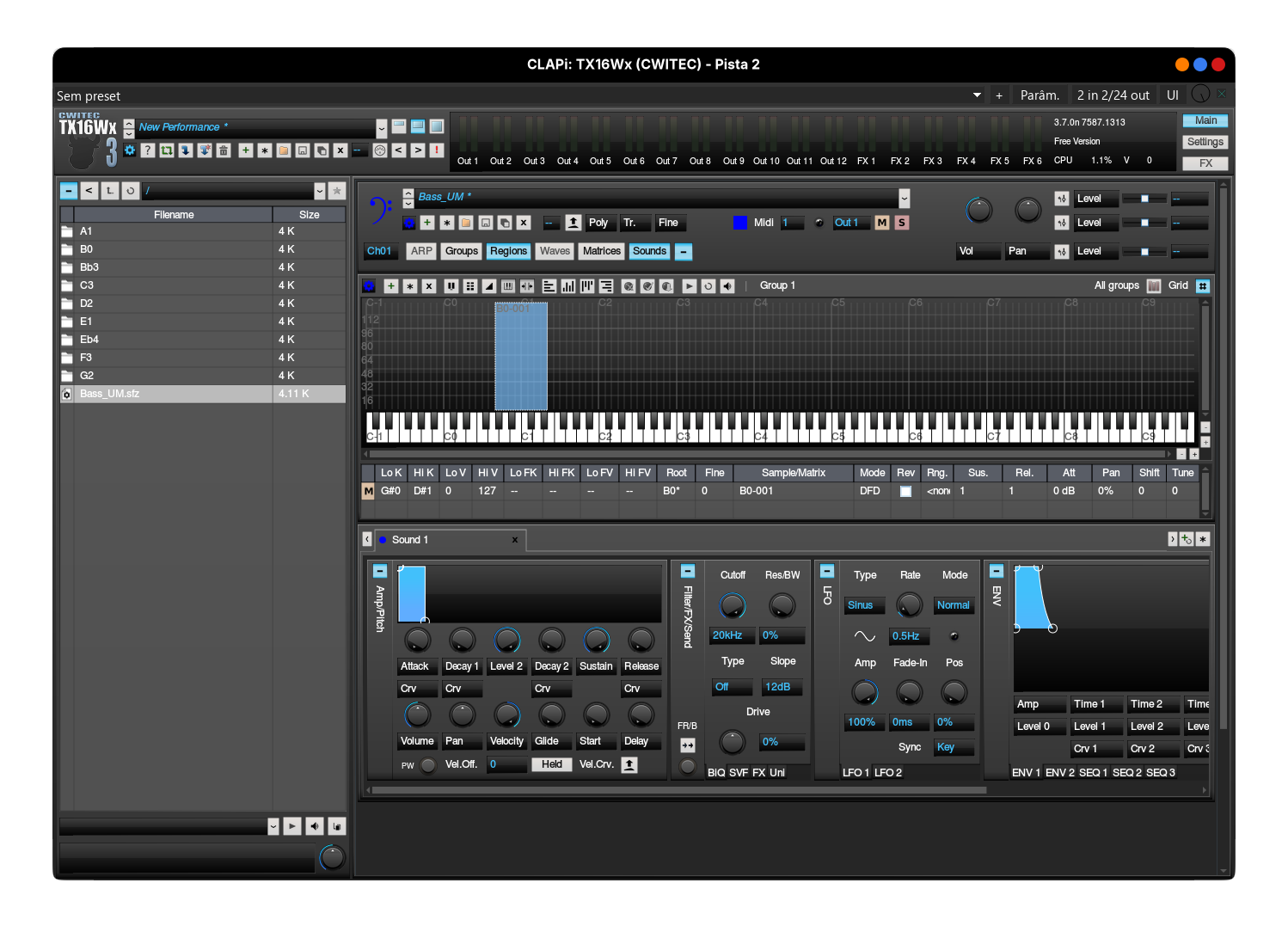1288x938 pixels.
Task: Open the New Performance preset dropdown
Action: coord(381,128)
